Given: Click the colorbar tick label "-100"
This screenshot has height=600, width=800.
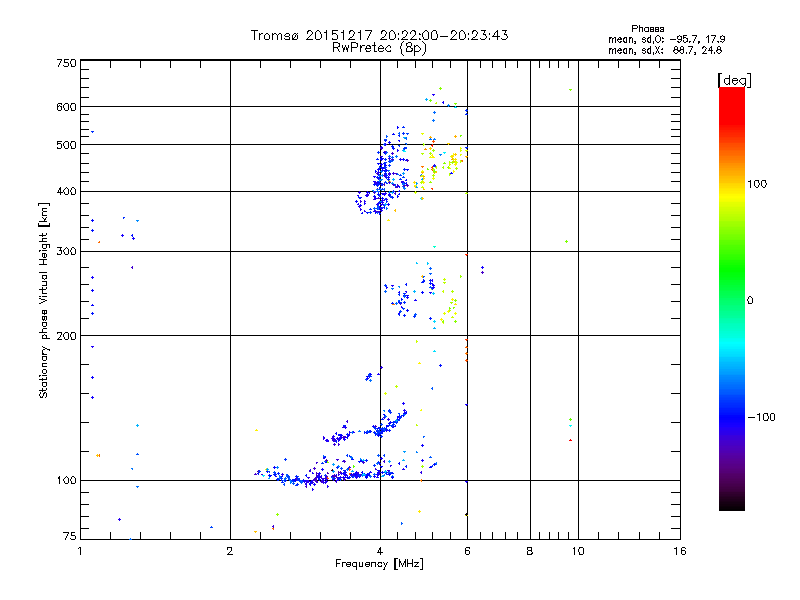Looking at the screenshot, I should [762, 417].
